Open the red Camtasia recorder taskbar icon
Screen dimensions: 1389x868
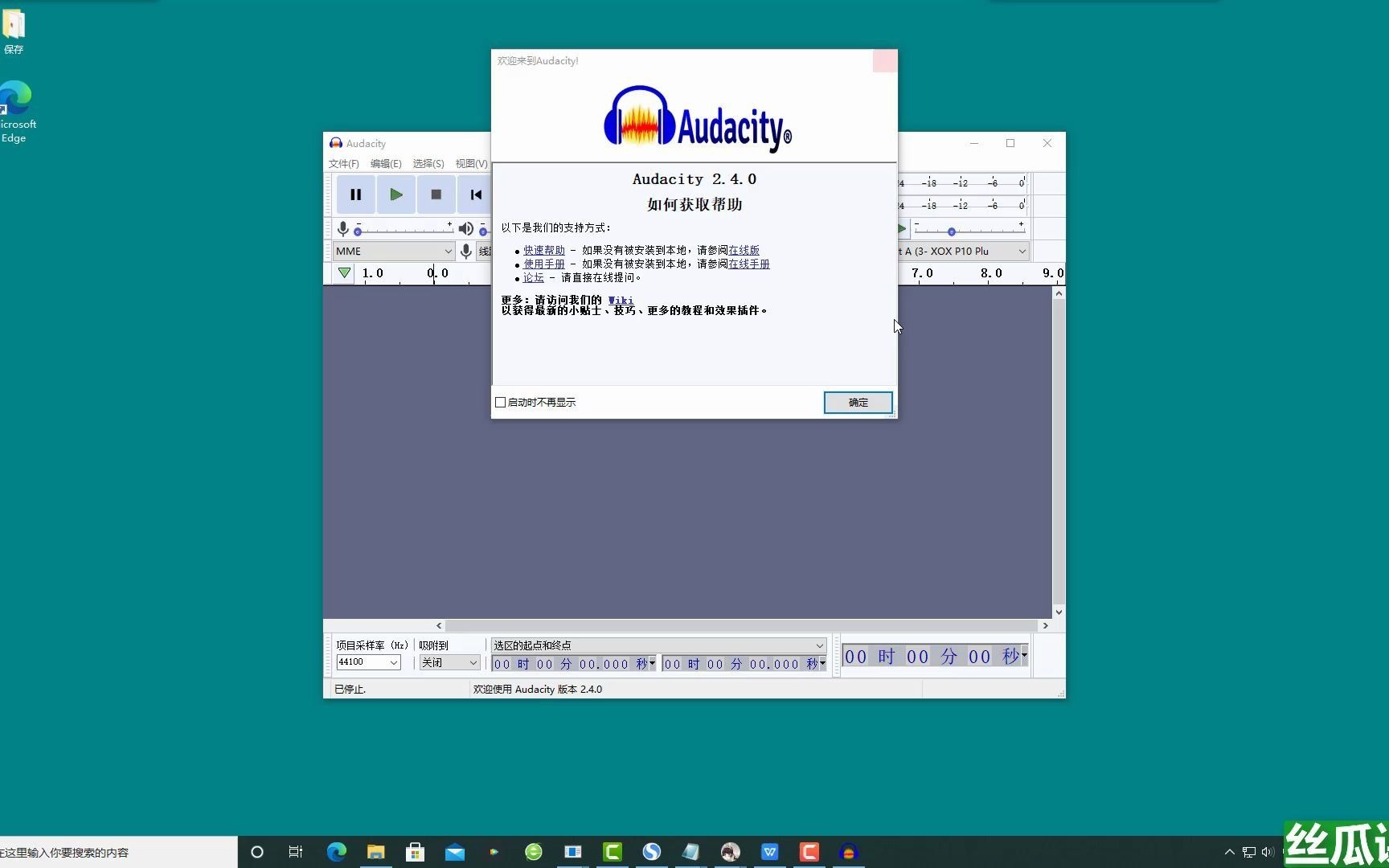pos(809,852)
